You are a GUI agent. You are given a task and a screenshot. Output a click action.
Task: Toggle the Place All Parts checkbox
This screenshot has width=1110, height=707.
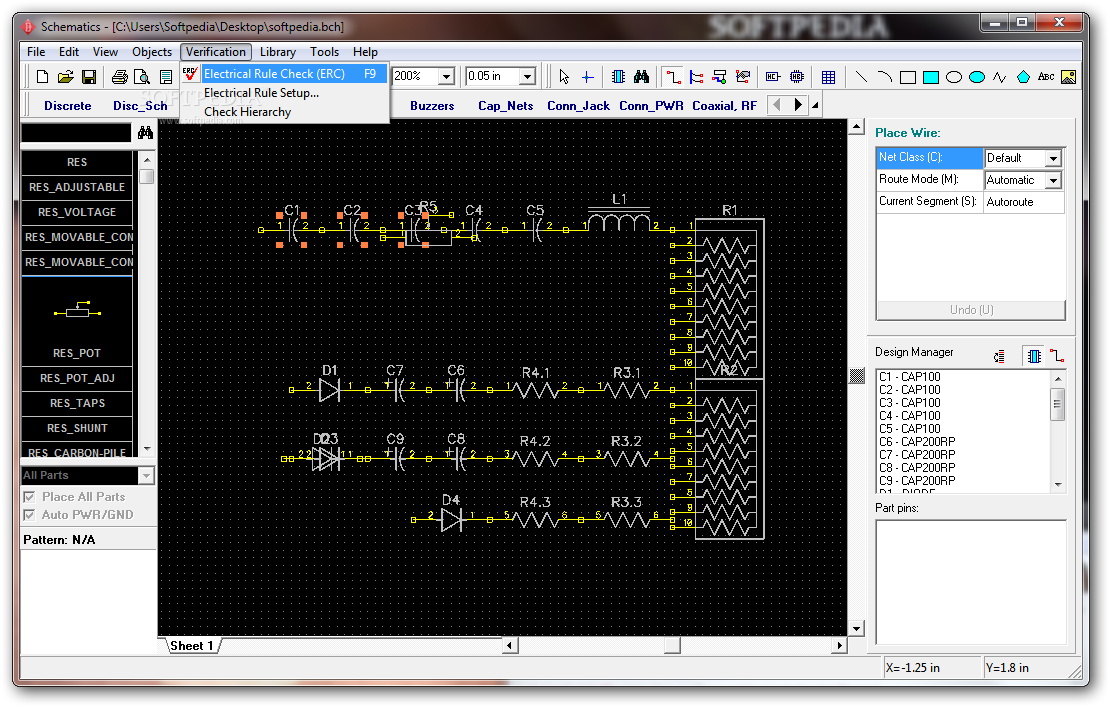(29, 497)
